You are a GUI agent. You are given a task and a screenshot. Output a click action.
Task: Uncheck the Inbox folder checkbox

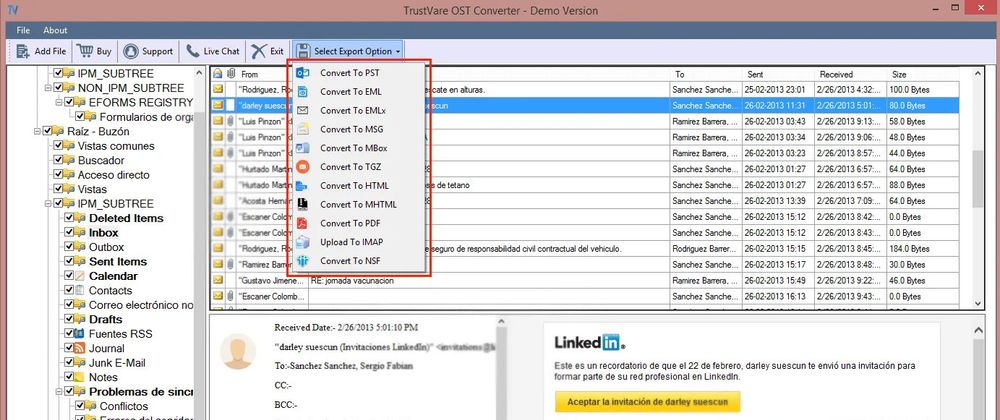coord(70,233)
